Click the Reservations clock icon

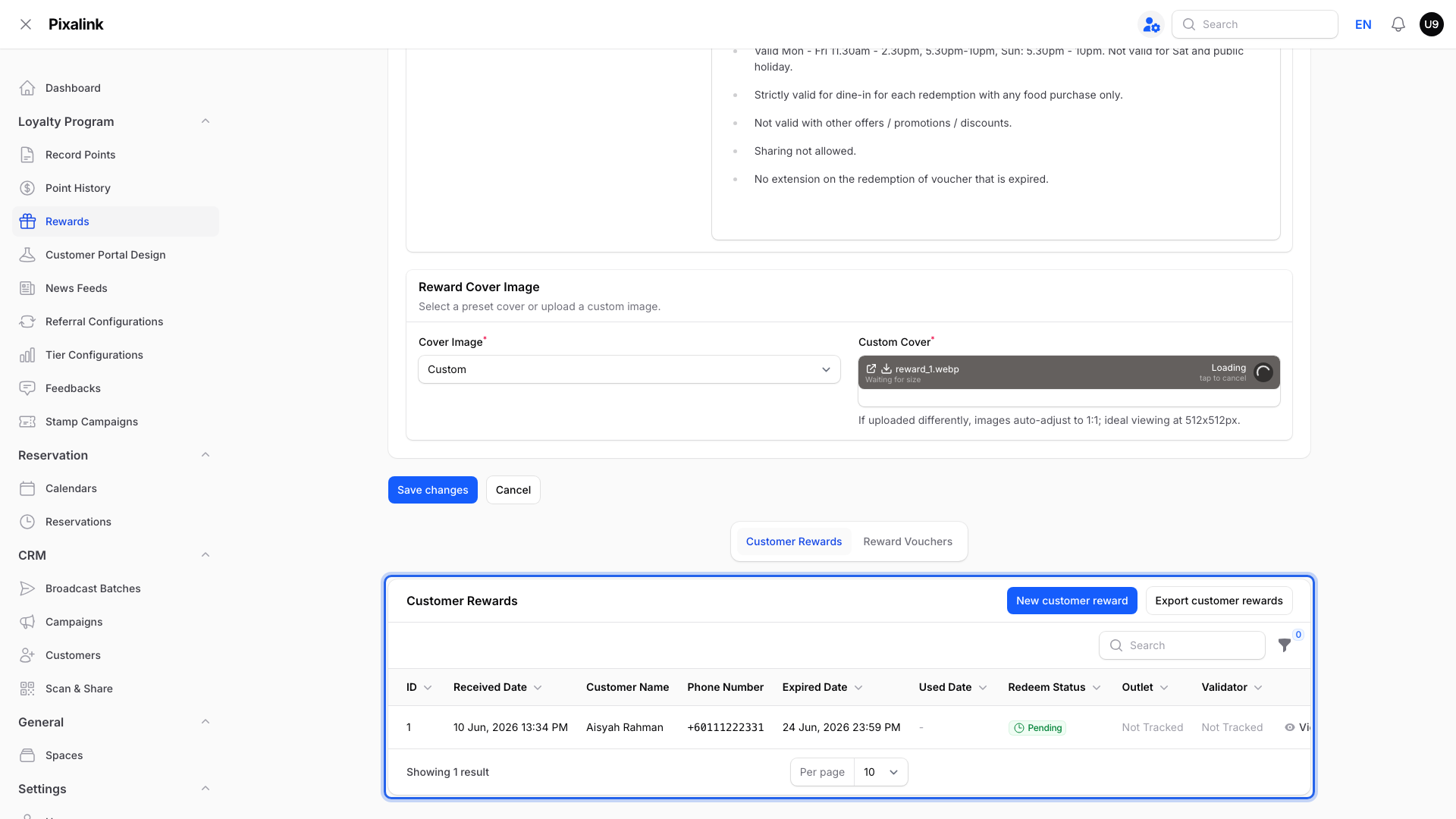pyautogui.click(x=27, y=522)
